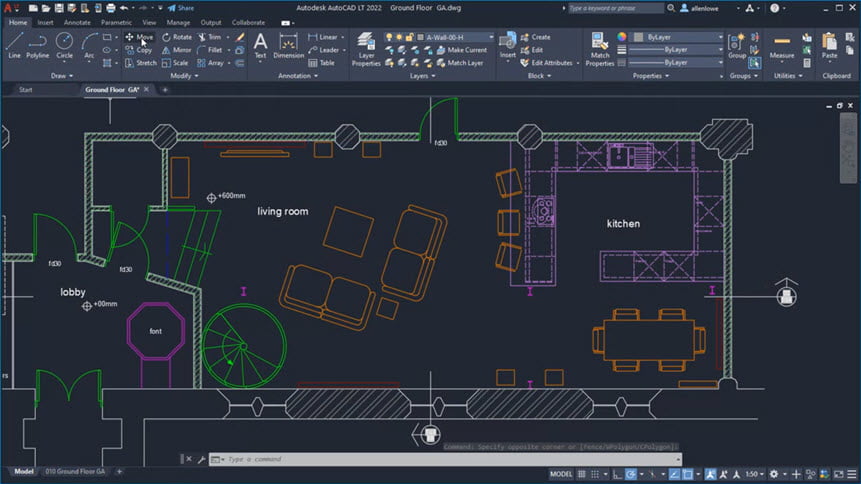The image size is (861, 484).
Task: Click the Match Layer button
Action: click(460, 63)
